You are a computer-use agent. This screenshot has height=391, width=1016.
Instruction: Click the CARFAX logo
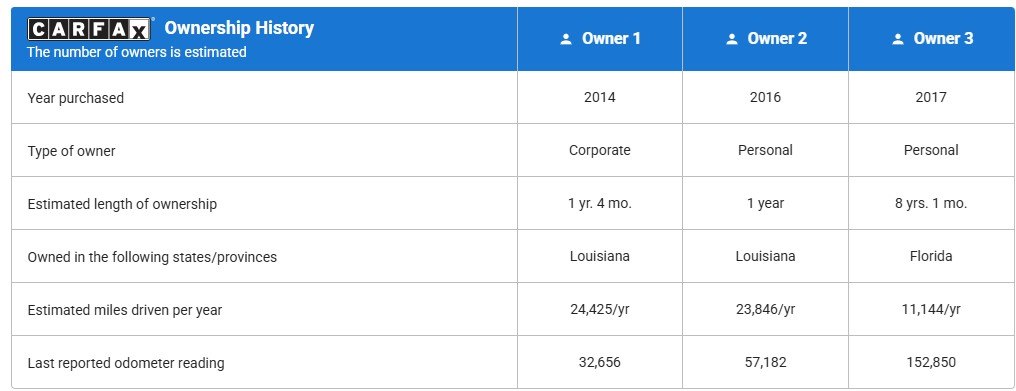(89, 29)
